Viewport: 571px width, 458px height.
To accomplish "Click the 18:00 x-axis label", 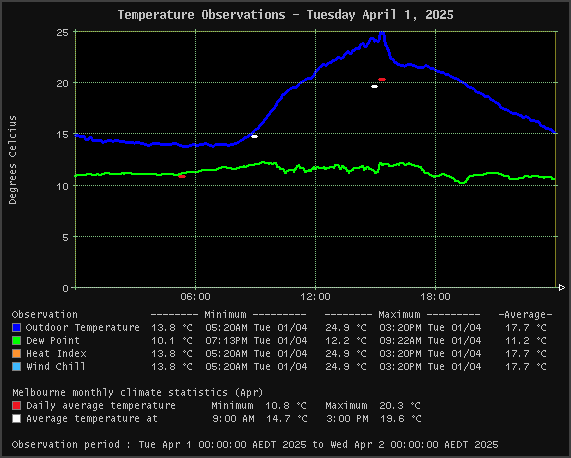I will 435,297.
